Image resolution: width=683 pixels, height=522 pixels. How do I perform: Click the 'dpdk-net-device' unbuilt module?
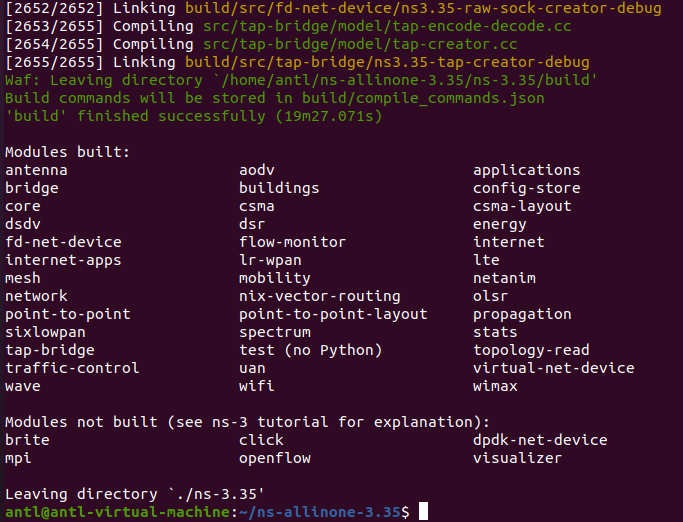(x=540, y=440)
